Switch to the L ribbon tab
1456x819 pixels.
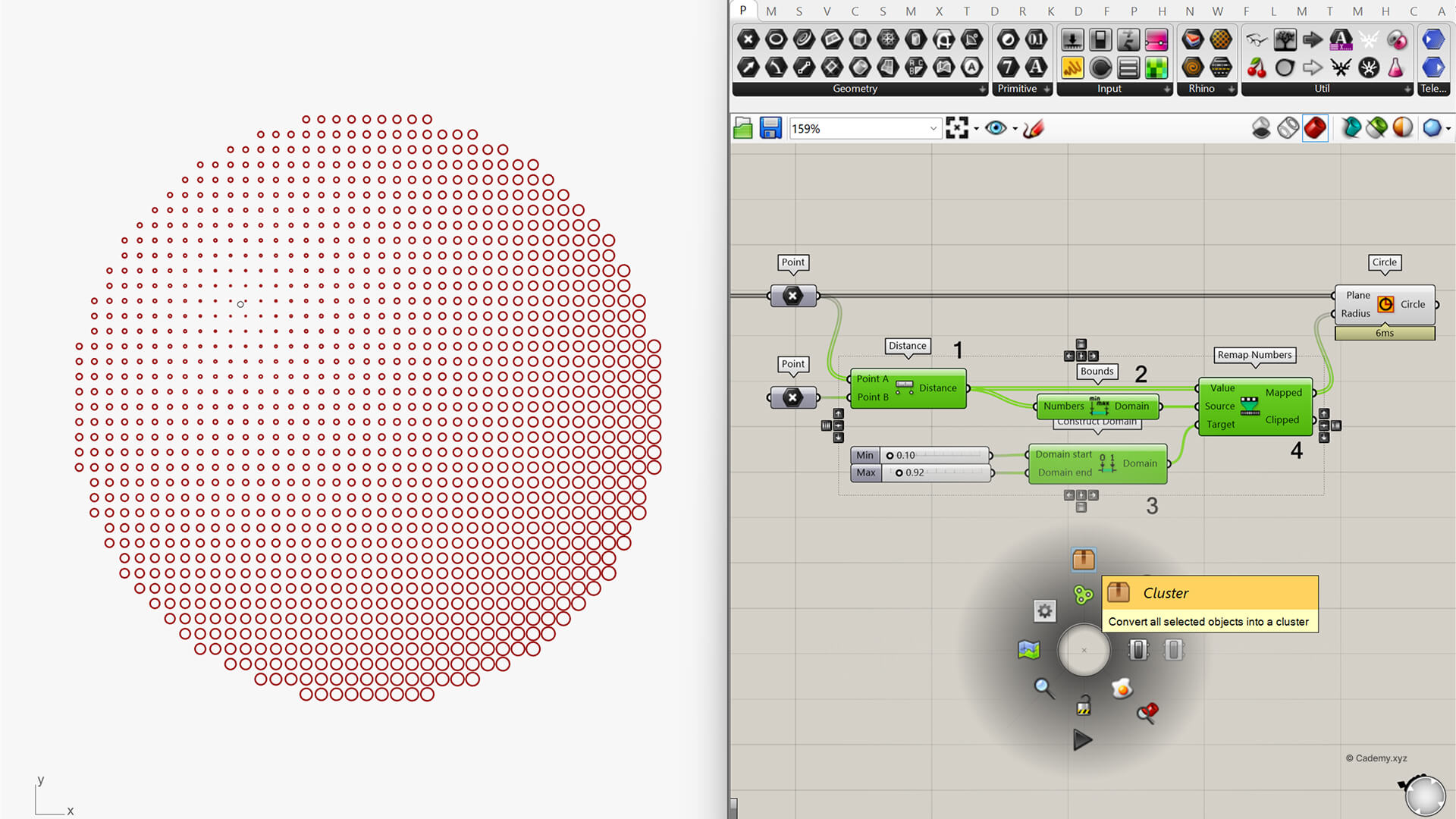click(1273, 11)
